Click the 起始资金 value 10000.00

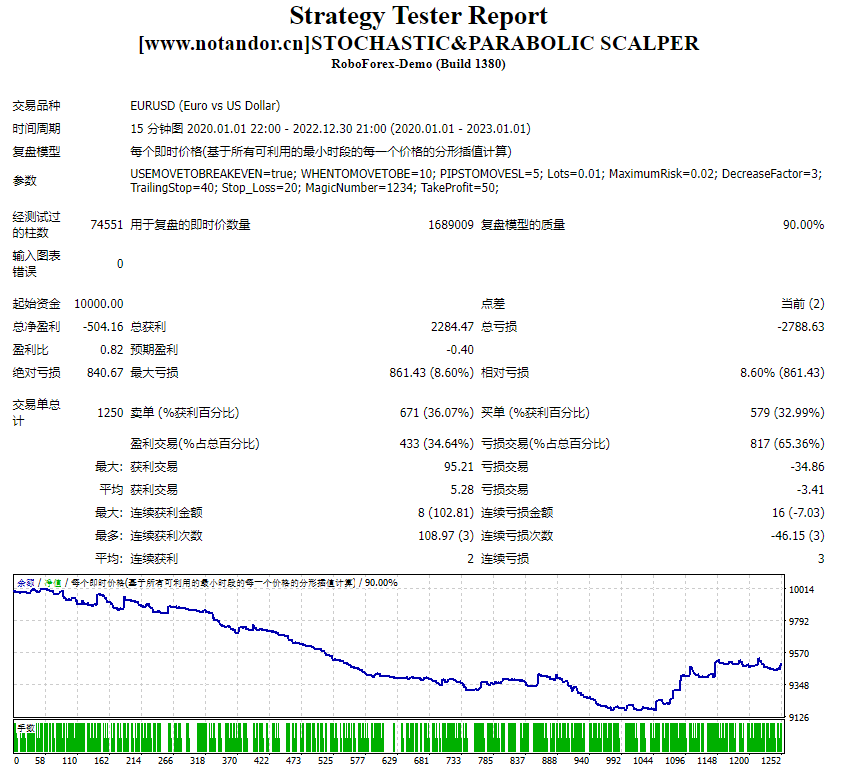97,304
